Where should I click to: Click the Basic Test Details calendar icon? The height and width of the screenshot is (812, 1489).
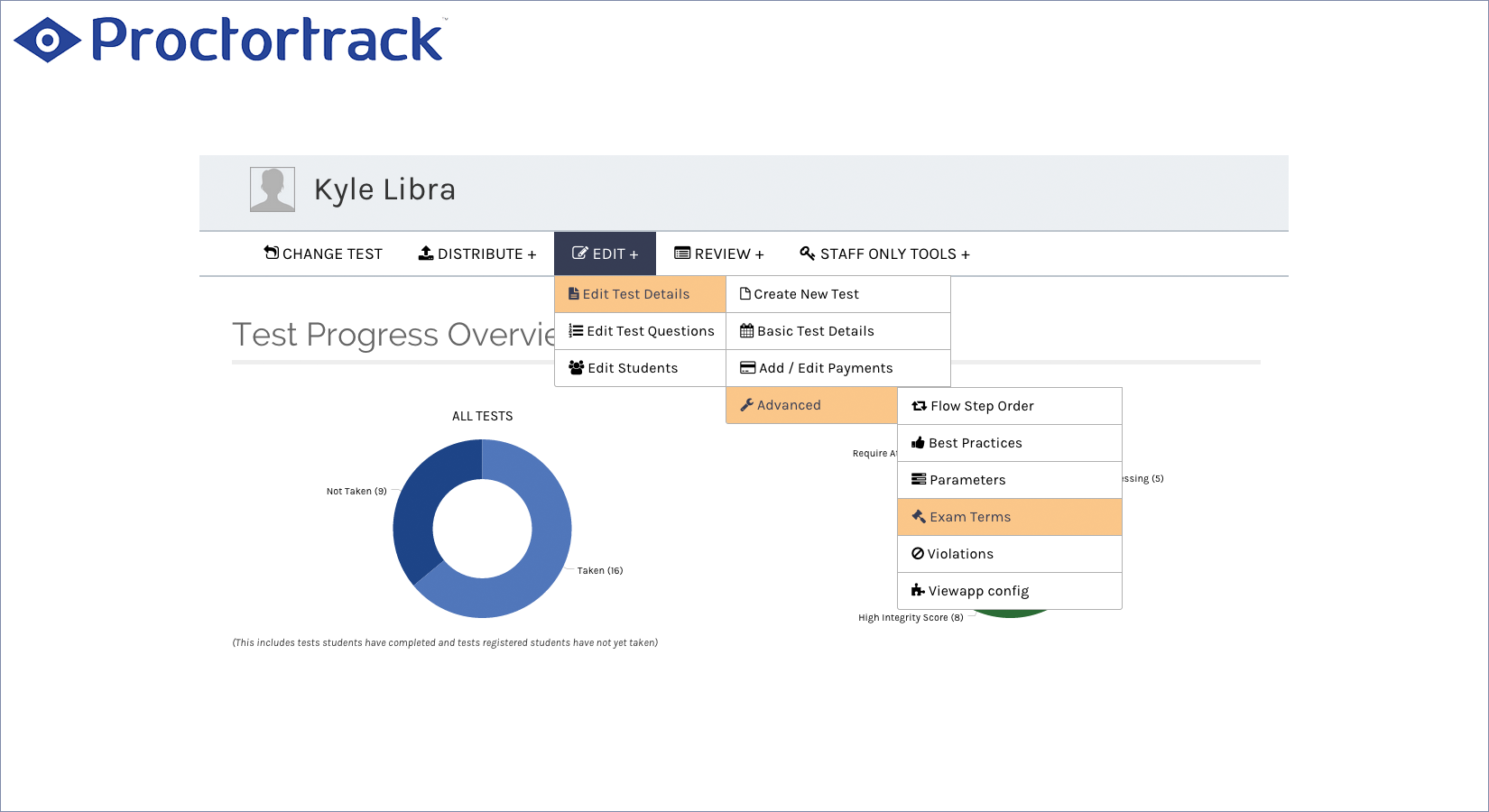pyautogui.click(x=746, y=331)
